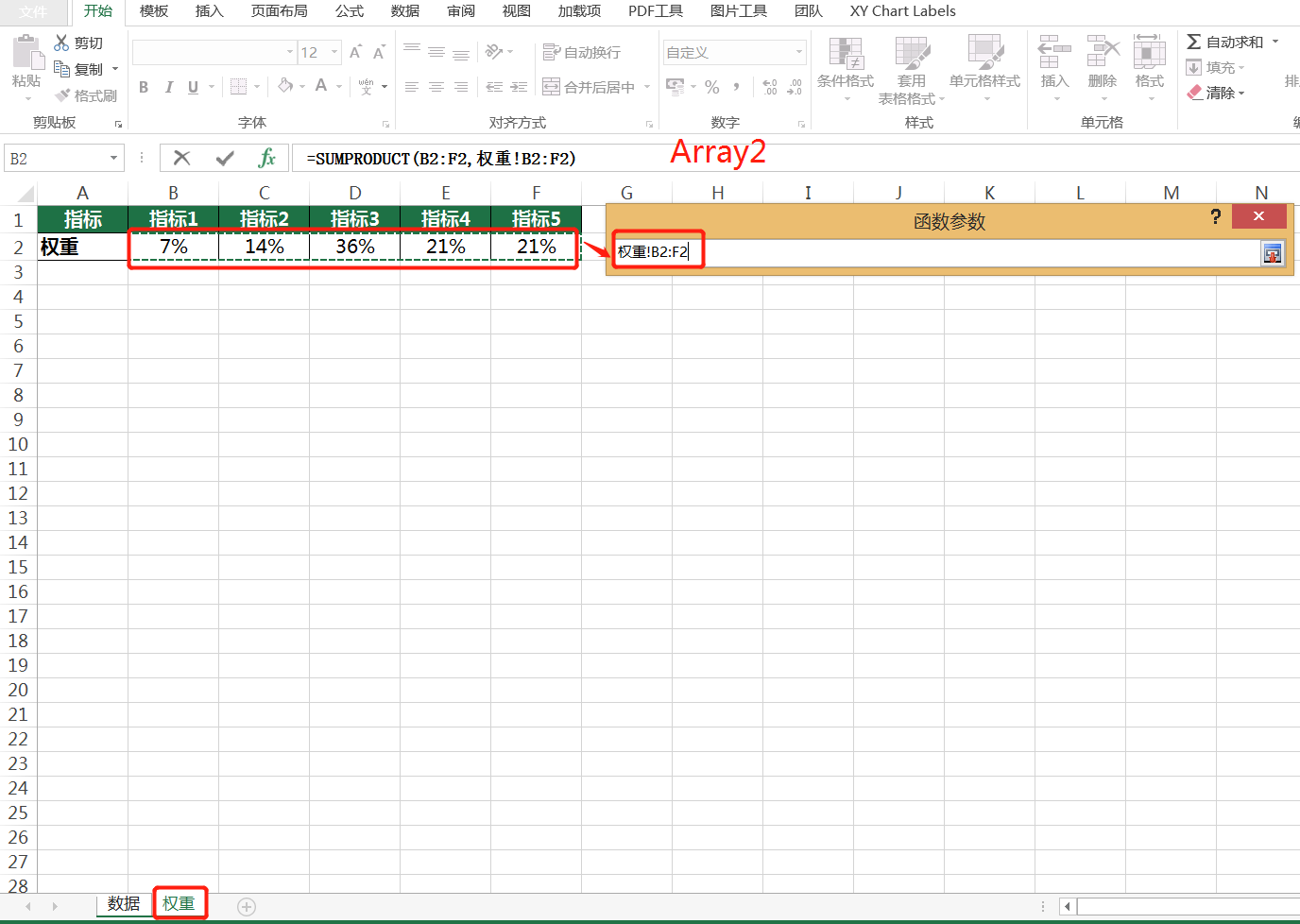
Task: Toggle 自动换行 wrap text
Action: (582, 52)
